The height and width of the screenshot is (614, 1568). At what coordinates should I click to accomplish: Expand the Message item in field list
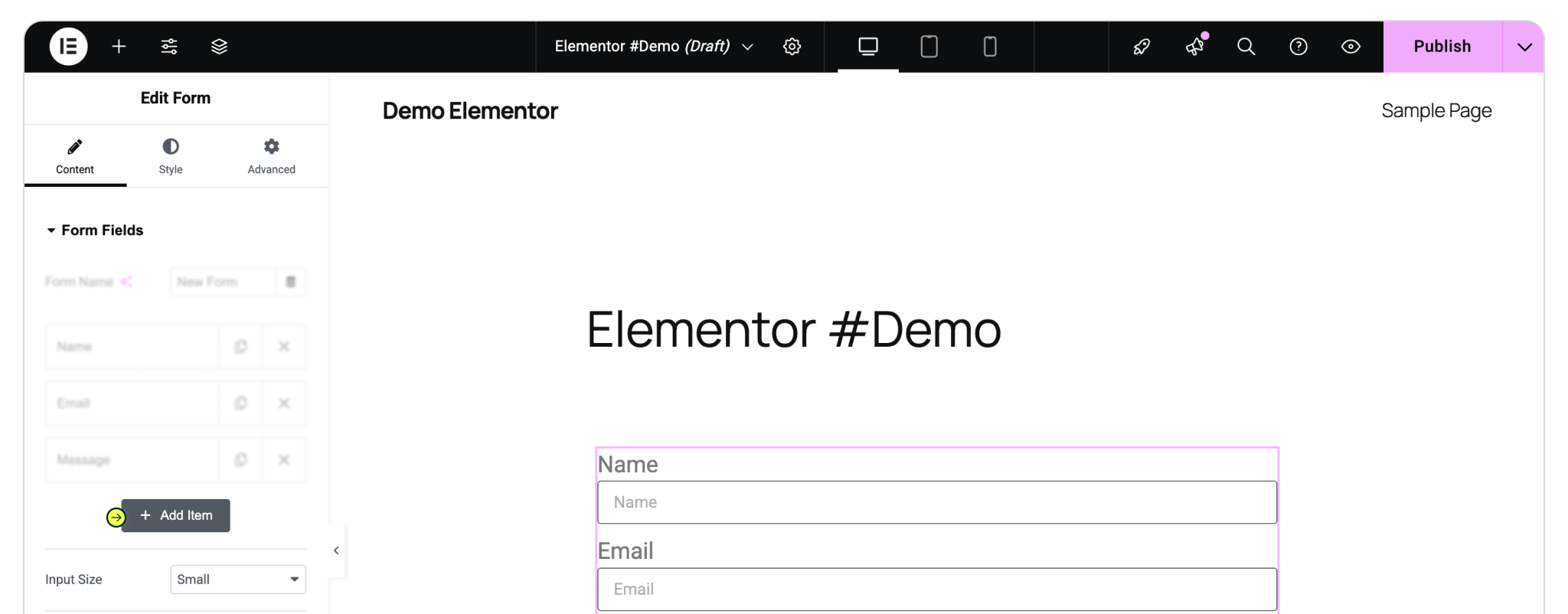click(x=132, y=460)
